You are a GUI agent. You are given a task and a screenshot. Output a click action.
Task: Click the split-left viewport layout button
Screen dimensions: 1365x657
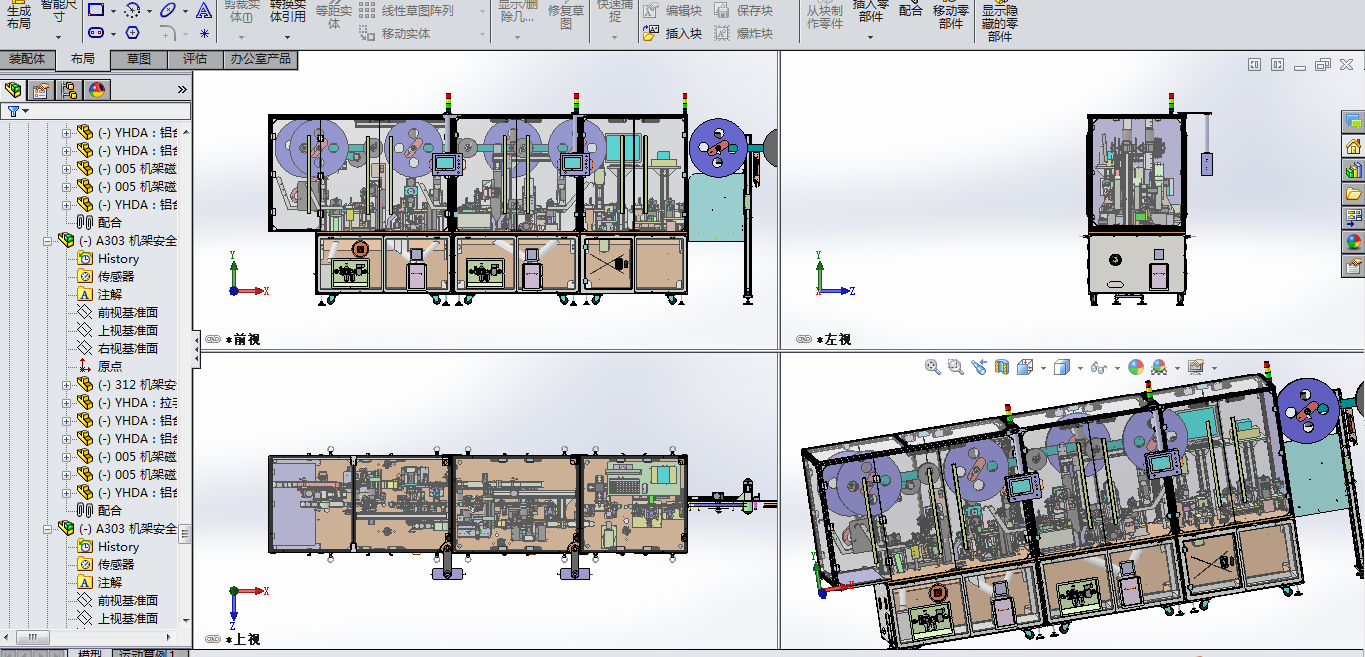[x=1254, y=65]
